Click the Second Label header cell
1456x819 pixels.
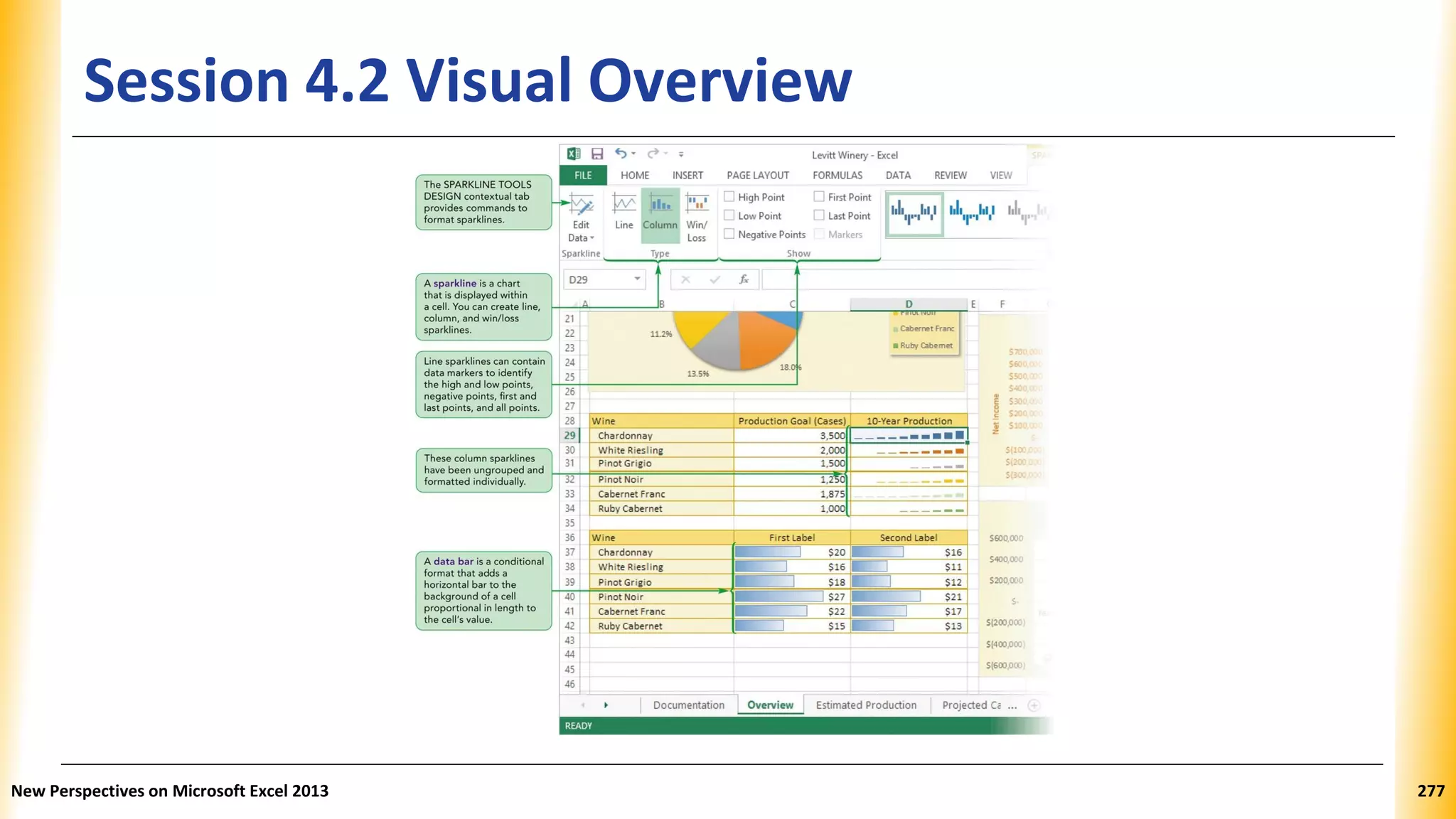(909, 537)
